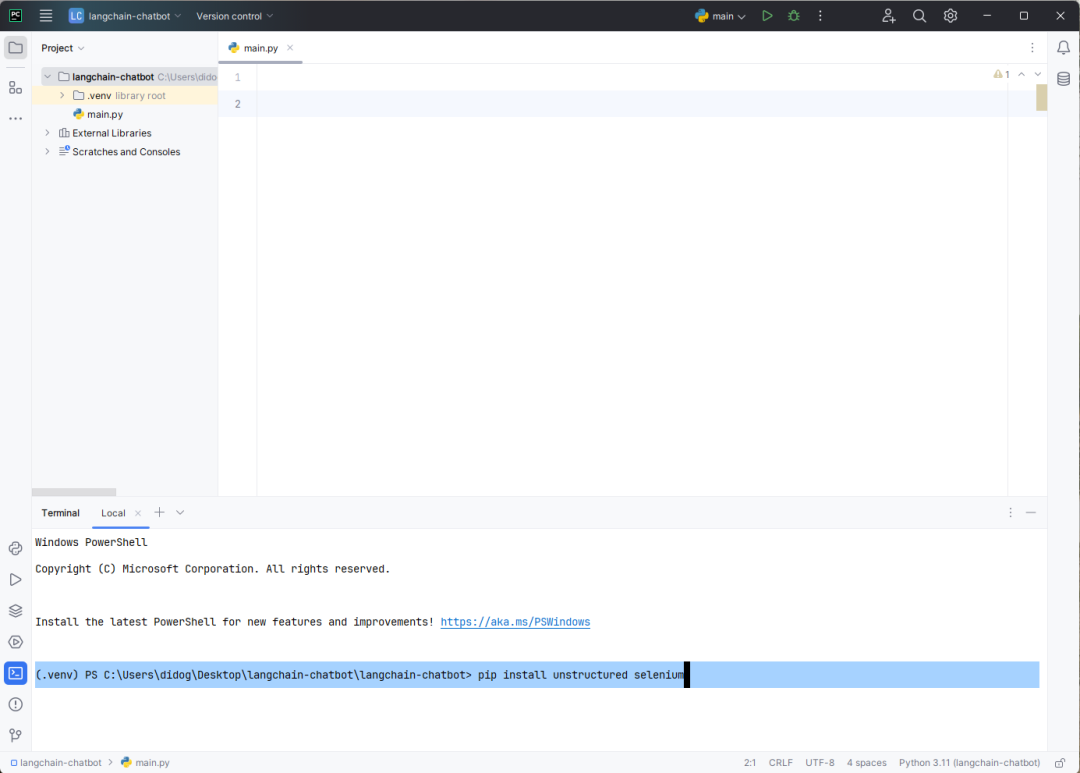The image size is (1080, 773).
Task: Close the Local terminal tab
Action: click(138, 513)
